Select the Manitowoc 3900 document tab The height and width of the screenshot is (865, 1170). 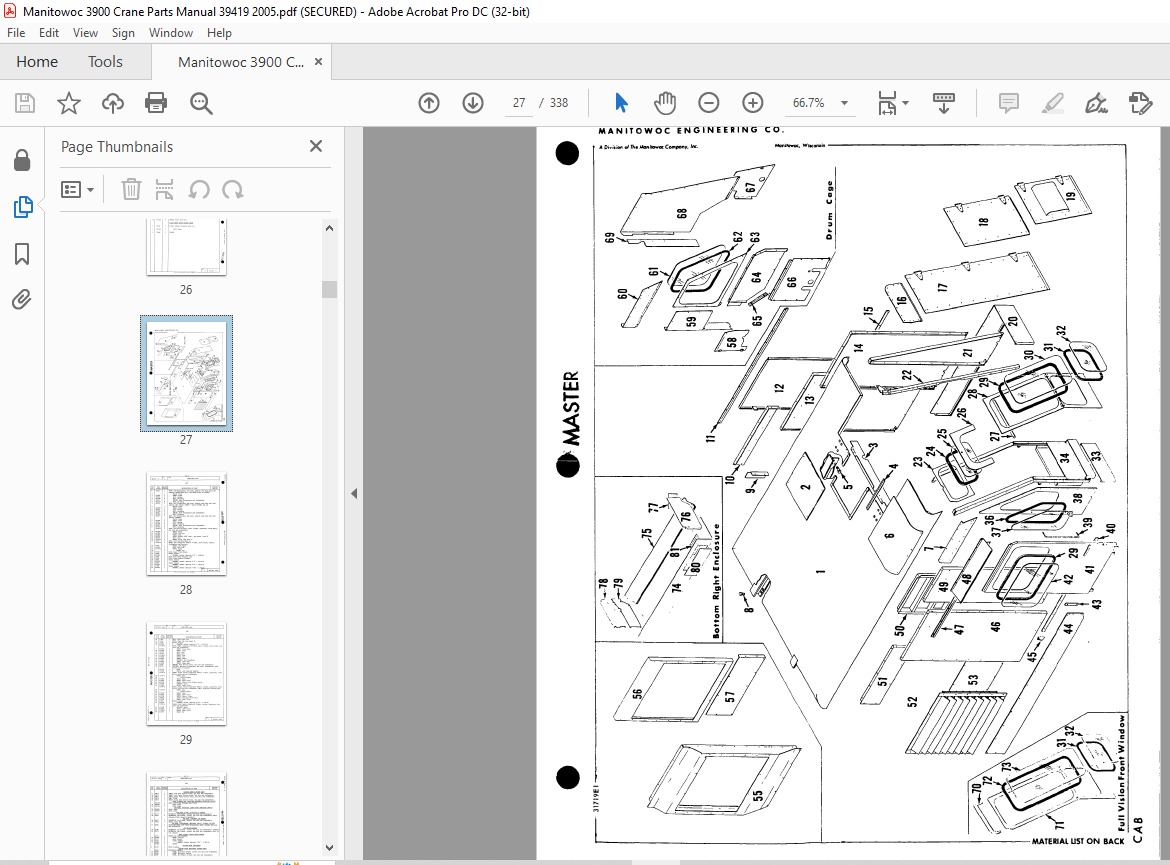tap(240, 62)
